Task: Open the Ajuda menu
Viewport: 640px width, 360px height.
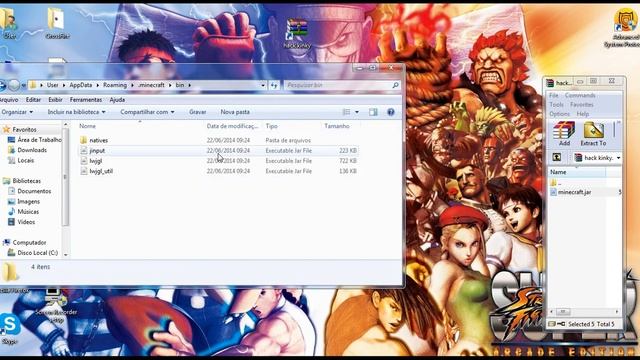Action: pos(117,100)
